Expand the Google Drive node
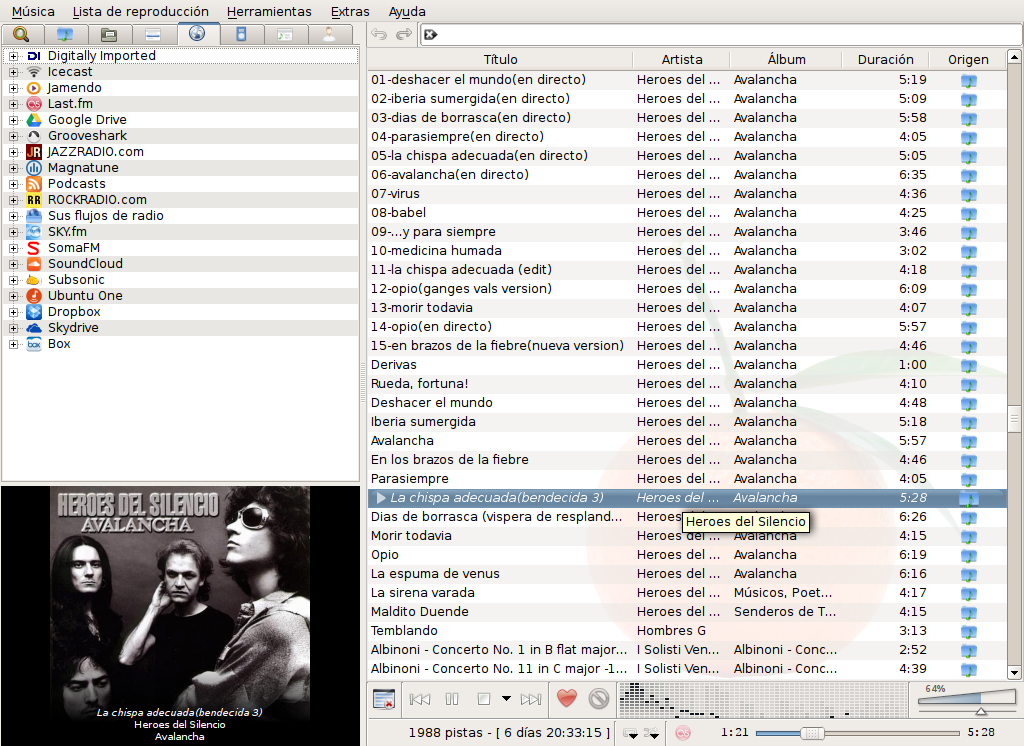 [13, 120]
